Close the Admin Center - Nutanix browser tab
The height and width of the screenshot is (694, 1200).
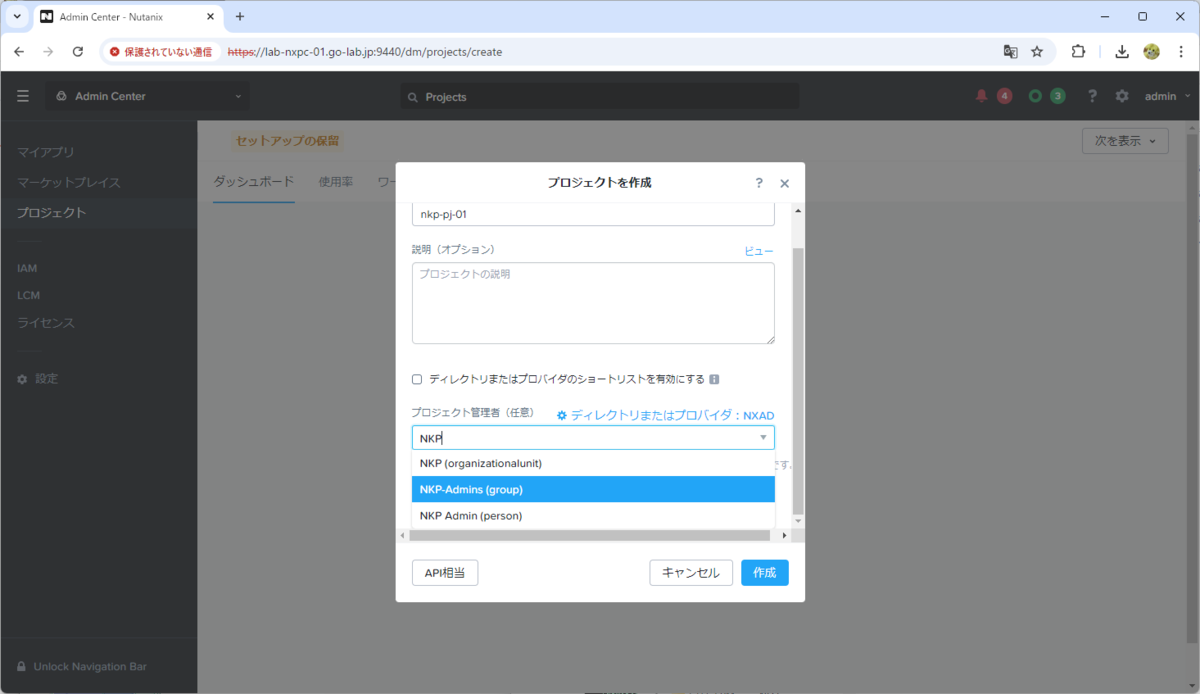(209, 17)
